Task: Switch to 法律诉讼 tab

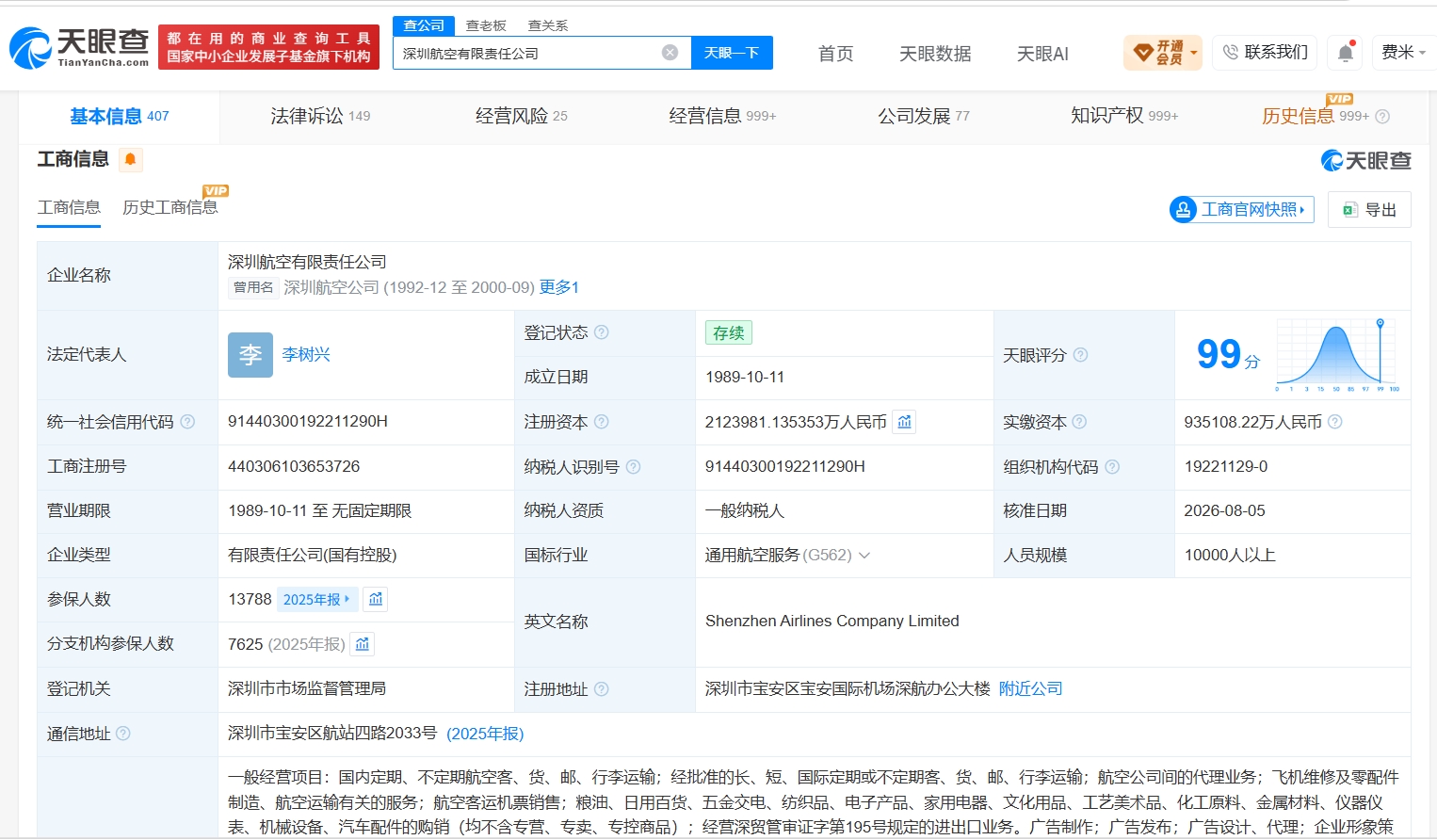Action: (x=320, y=116)
